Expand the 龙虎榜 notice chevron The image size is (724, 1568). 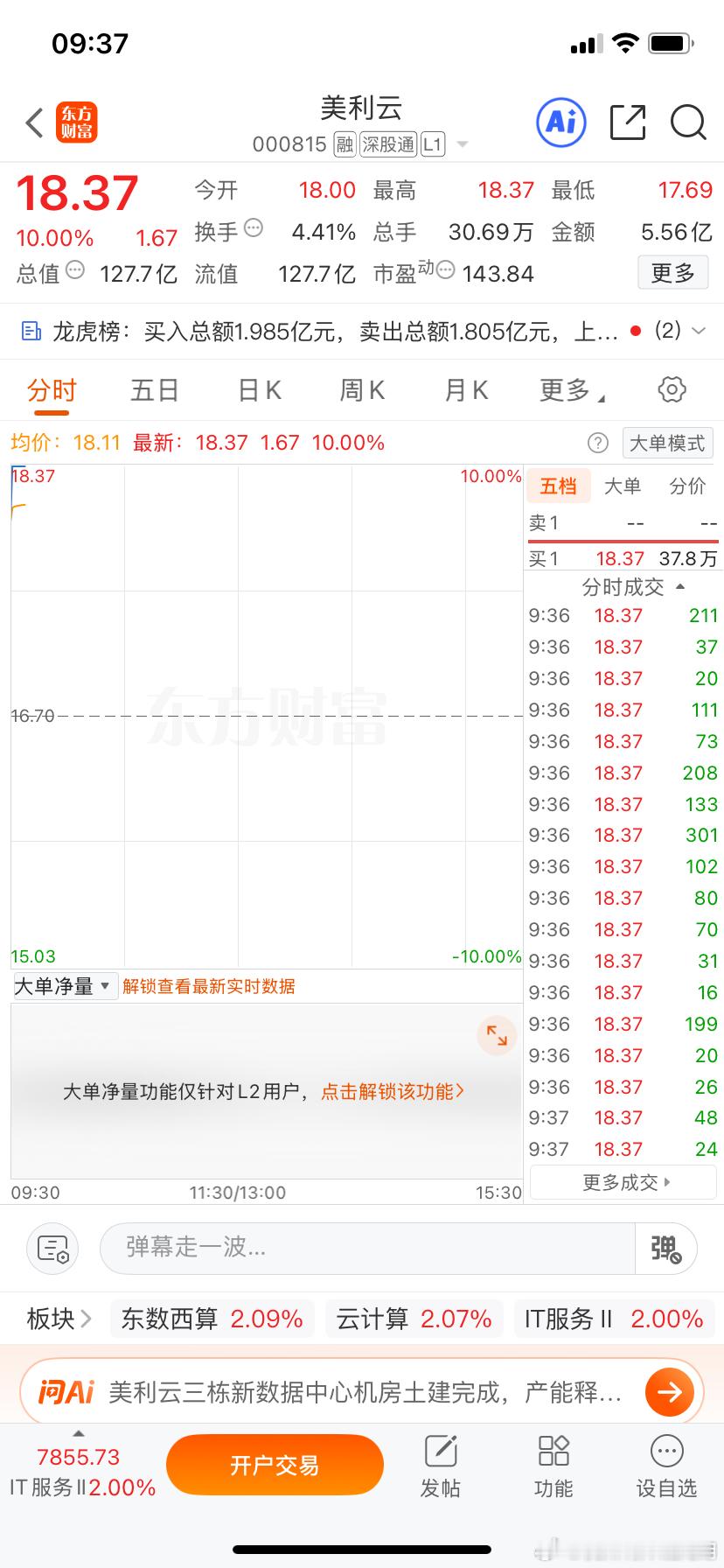pos(698,331)
